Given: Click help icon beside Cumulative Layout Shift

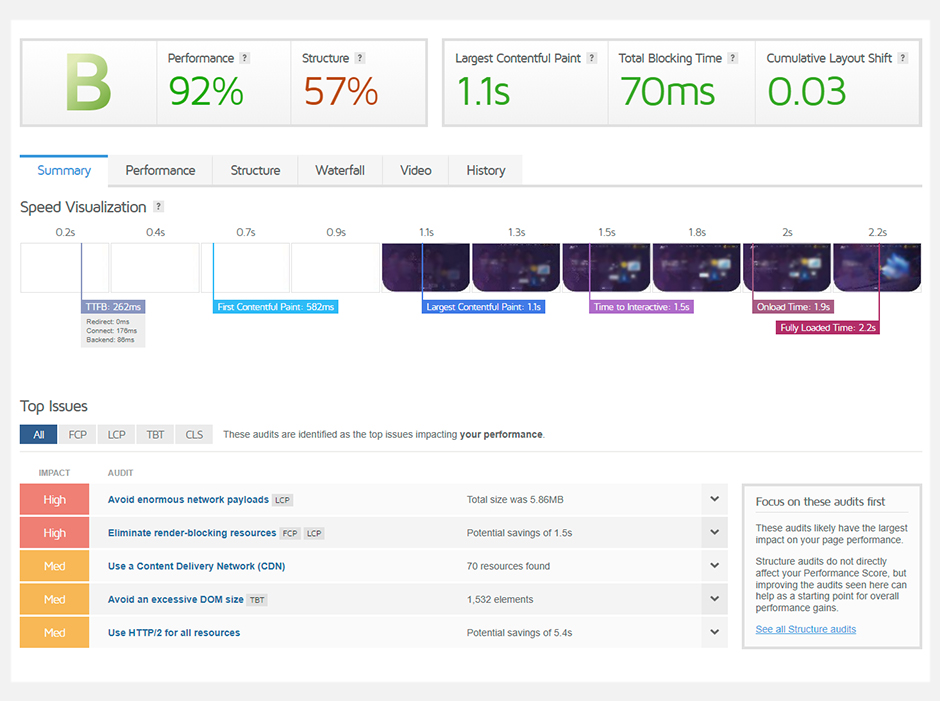Looking at the screenshot, I should click(903, 58).
